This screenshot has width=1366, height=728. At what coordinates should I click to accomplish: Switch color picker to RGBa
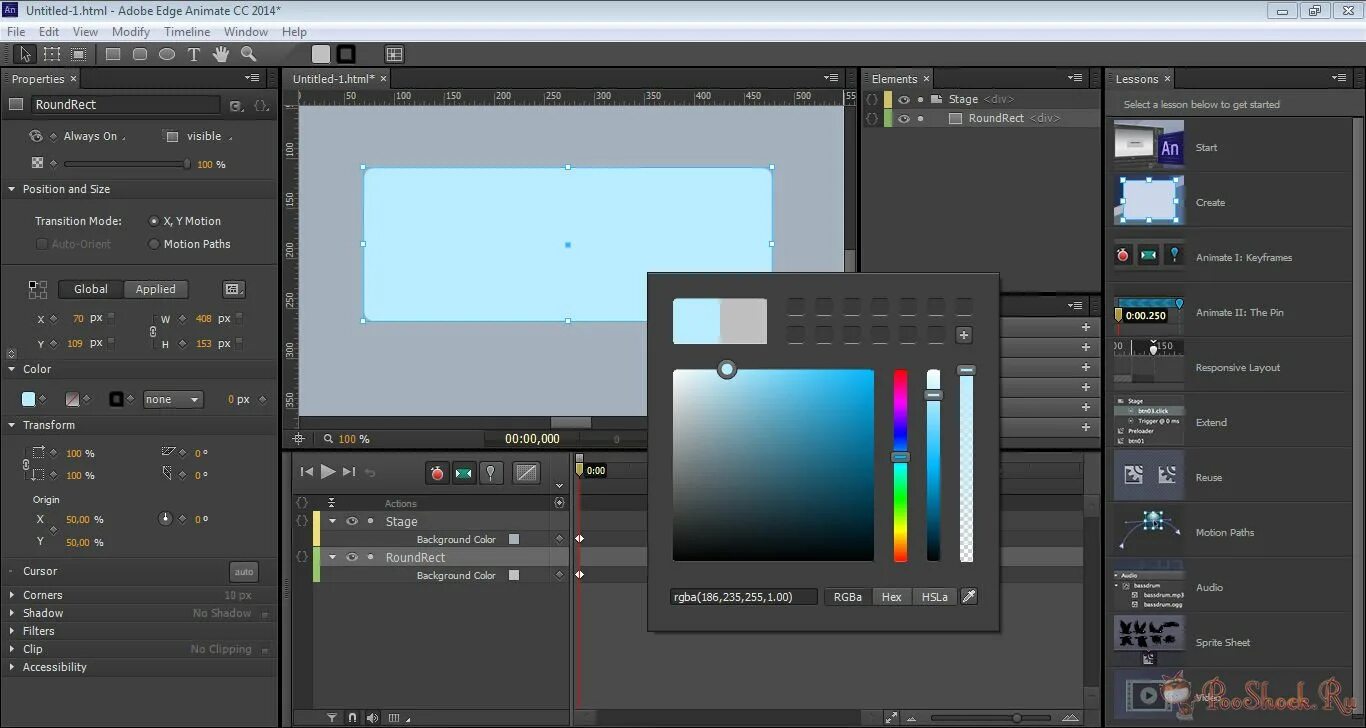[847, 596]
